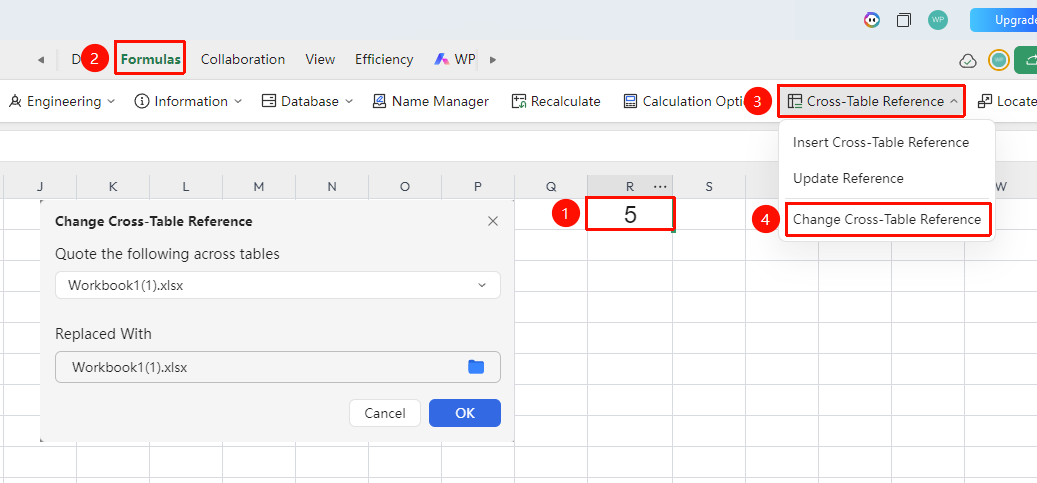Image resolution: width=1037 pixels, height=483 pixels.
Task: Choose Update Reference menu entry
Action: pyautogui.click(x=848, y=179)
